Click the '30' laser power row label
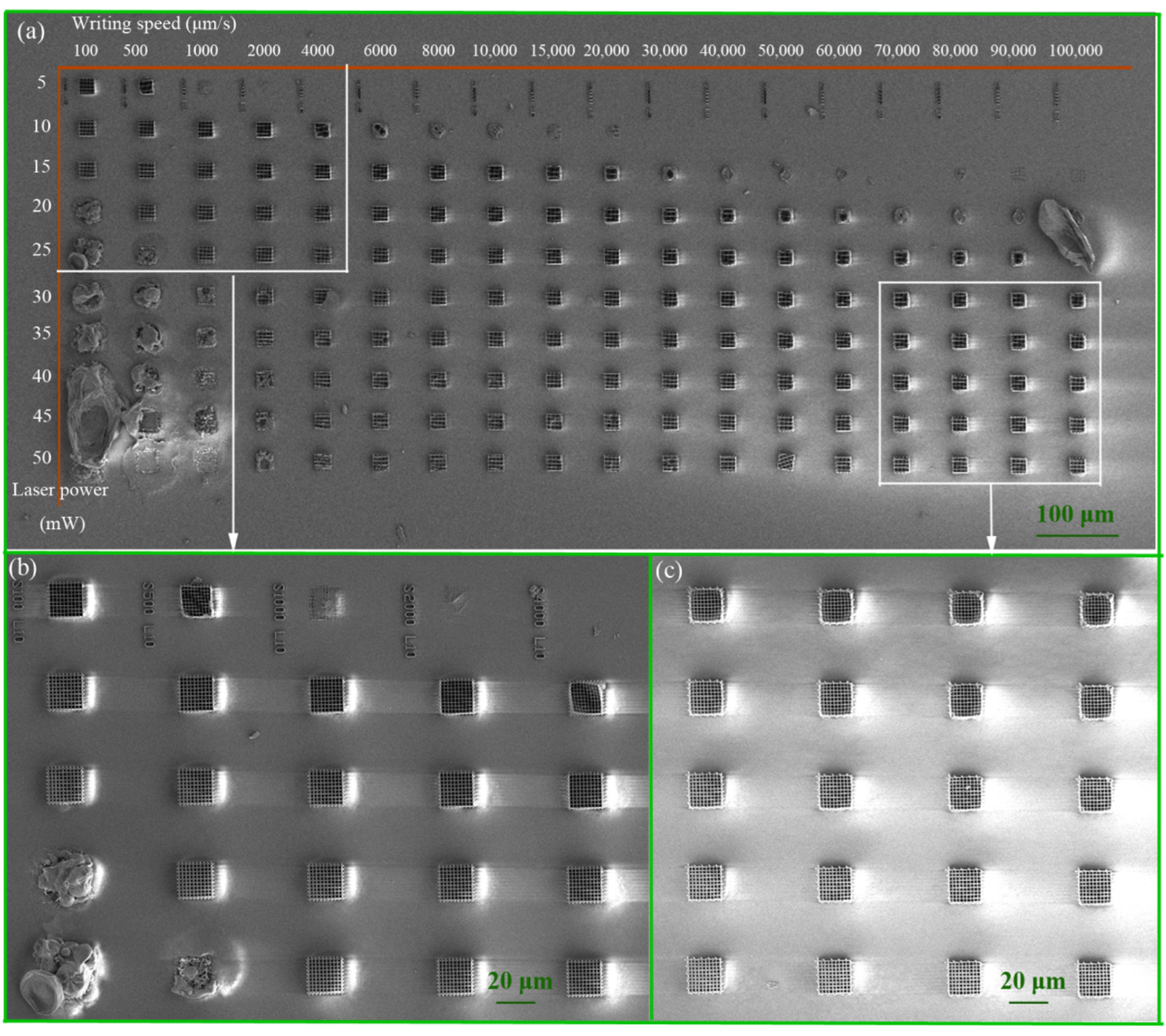Image resolution: width=1166 pixels, height=1036 pixels. pos(41,297)
